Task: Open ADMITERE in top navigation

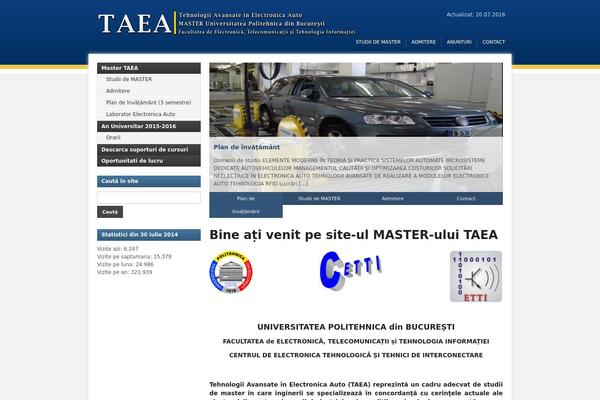Action: pyautogui.click(x=423, y=42)
